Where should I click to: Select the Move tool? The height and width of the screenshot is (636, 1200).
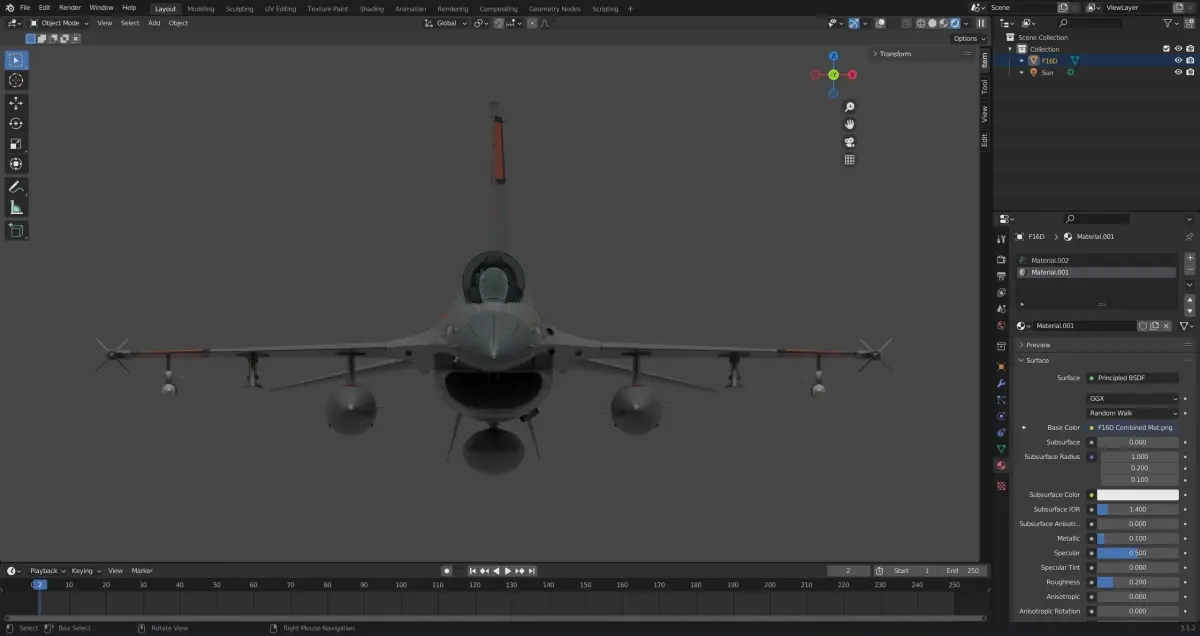coord(16,103)
